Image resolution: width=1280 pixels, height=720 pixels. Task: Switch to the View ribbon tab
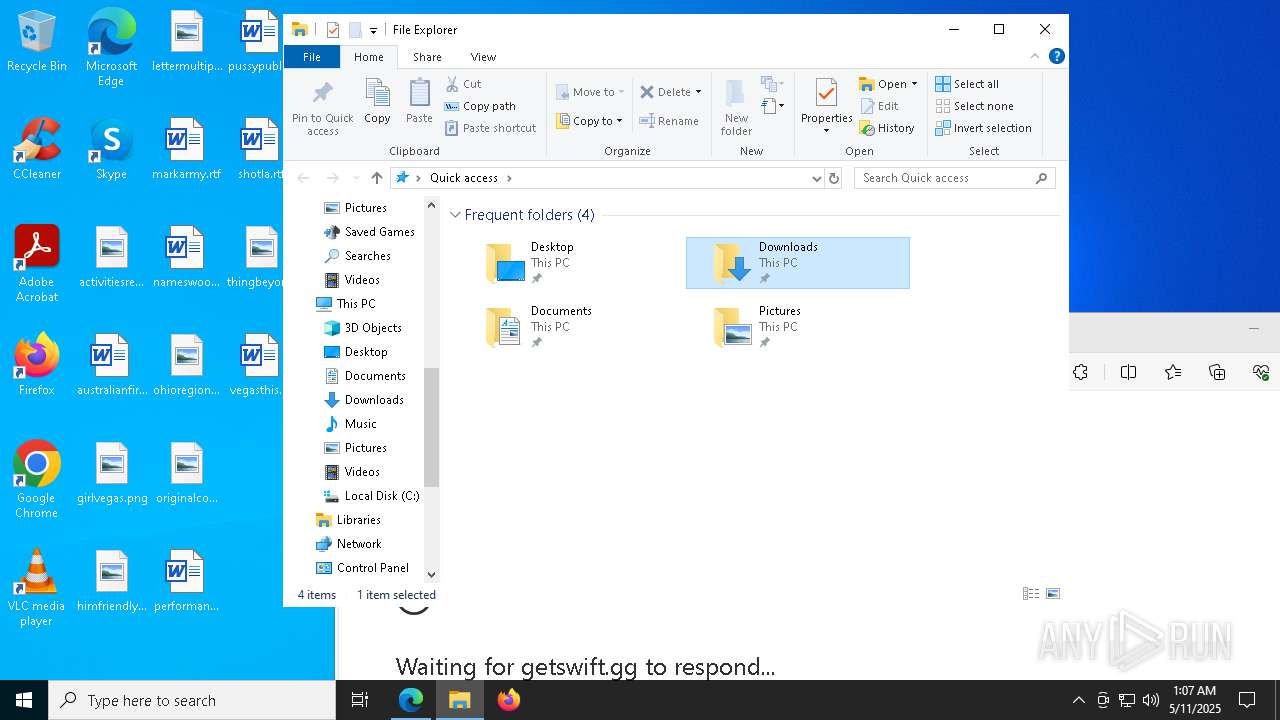click(x=483, y=57)
